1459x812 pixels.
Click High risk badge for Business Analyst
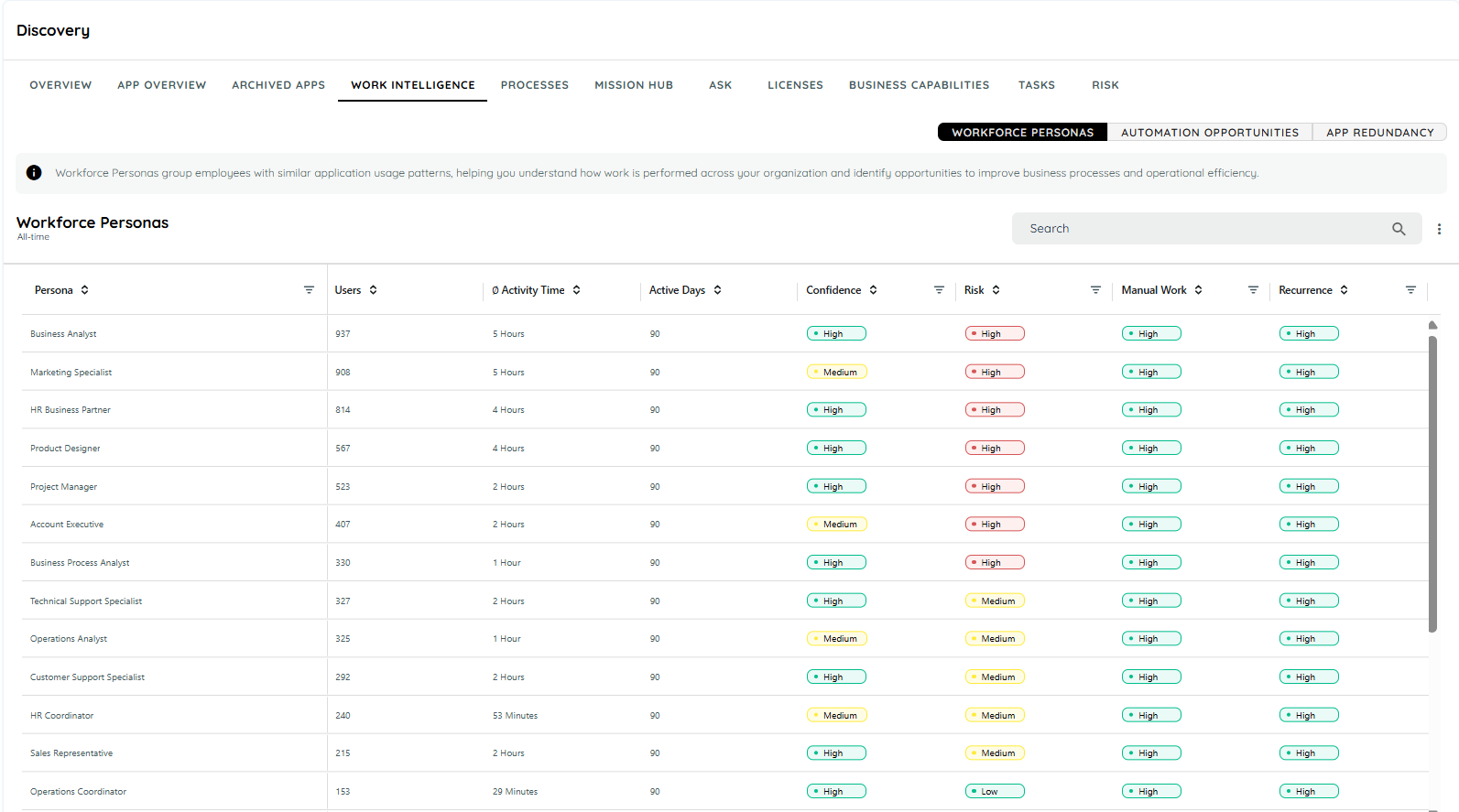point(995,334)
